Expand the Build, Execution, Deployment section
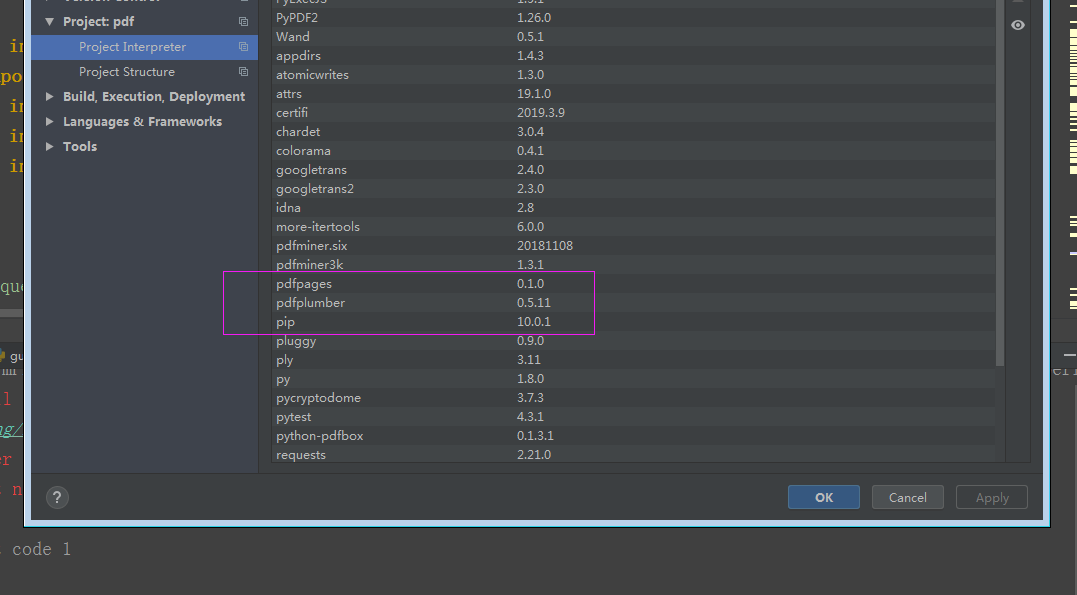 [x=49, y=96]
